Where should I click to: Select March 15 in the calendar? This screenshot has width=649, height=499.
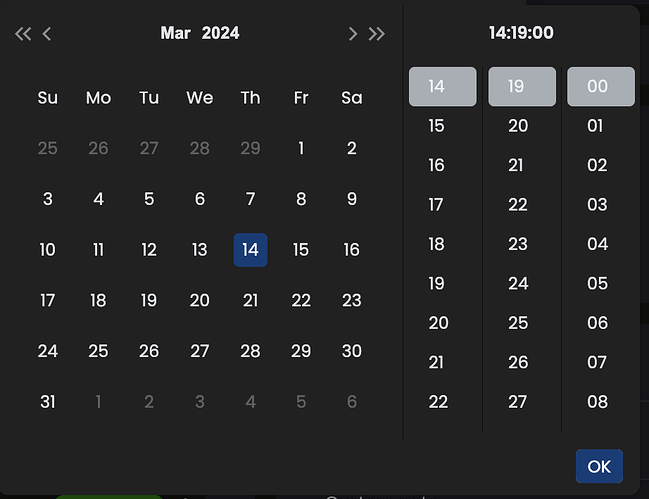click(301, 250)
